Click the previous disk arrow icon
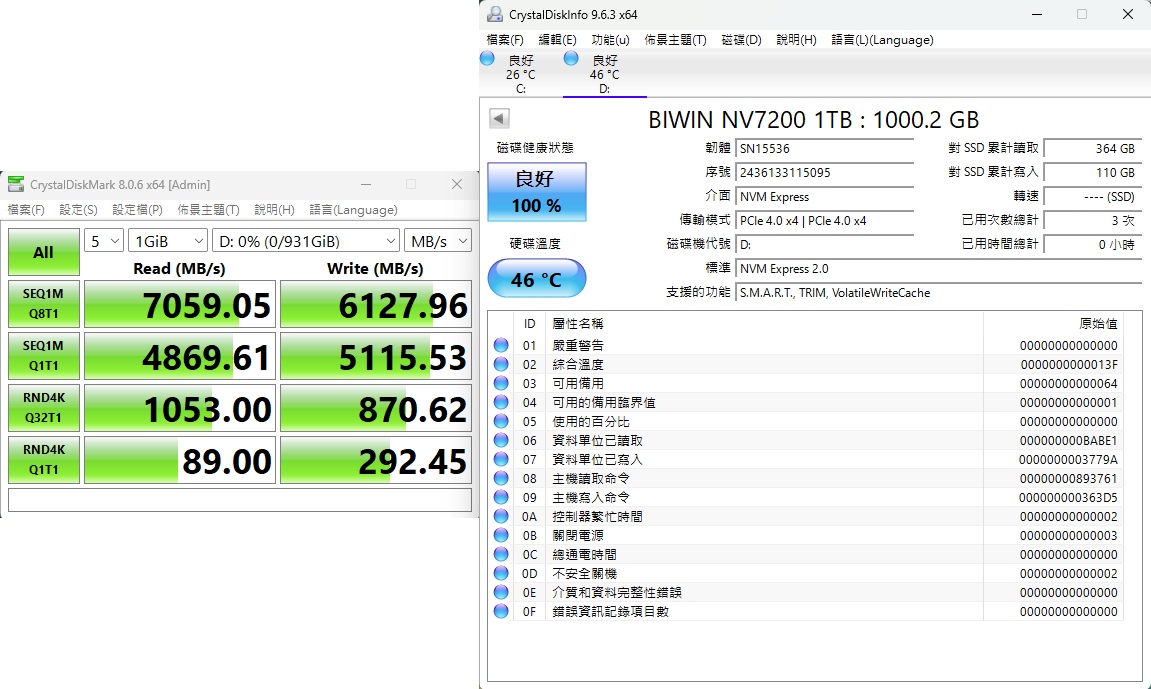 click(x=499, y=119)
